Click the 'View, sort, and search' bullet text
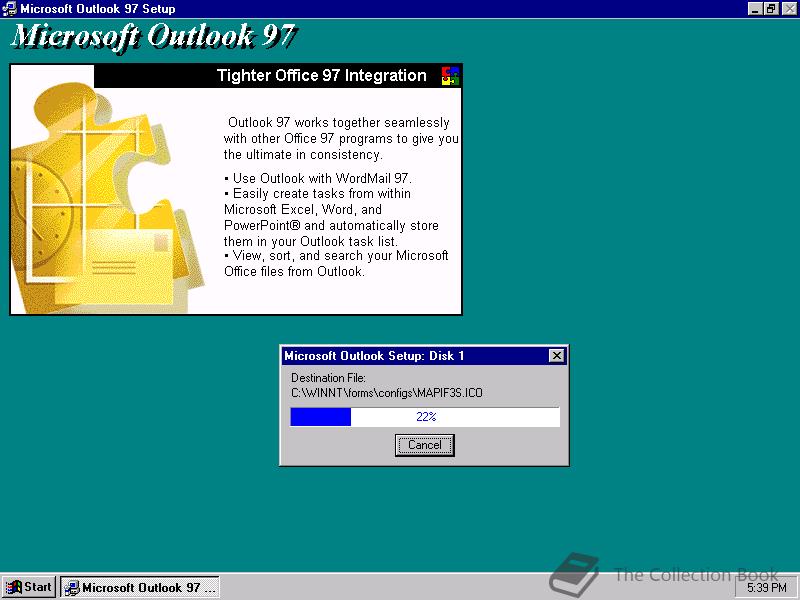The image size is (800, 600). point(336,264)
